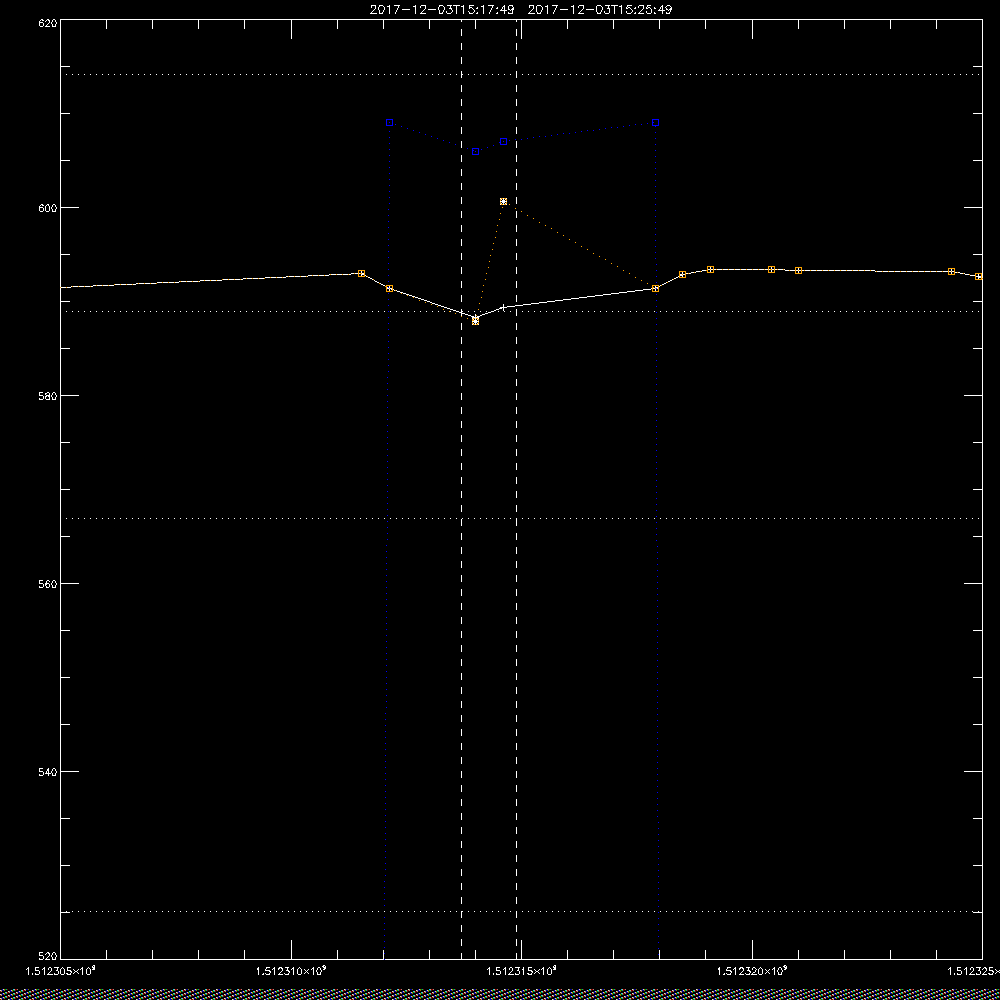Screen dimensions: 1000x1000
Task: Click the rightmost blue square marker
Action: (656, 122)
